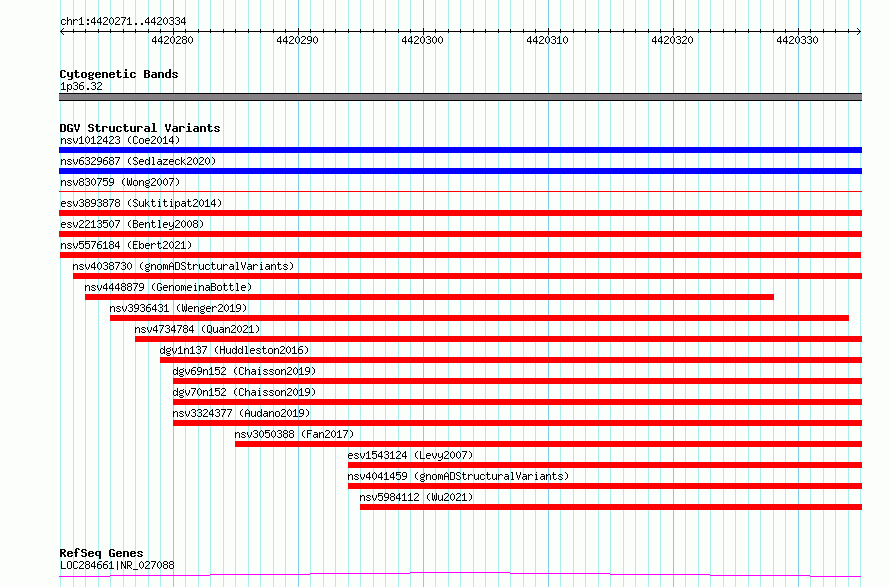Open esv1543124 (Levy2007) variant label
The width and height of the screenshot is (890, 587).
coord(410,455)
